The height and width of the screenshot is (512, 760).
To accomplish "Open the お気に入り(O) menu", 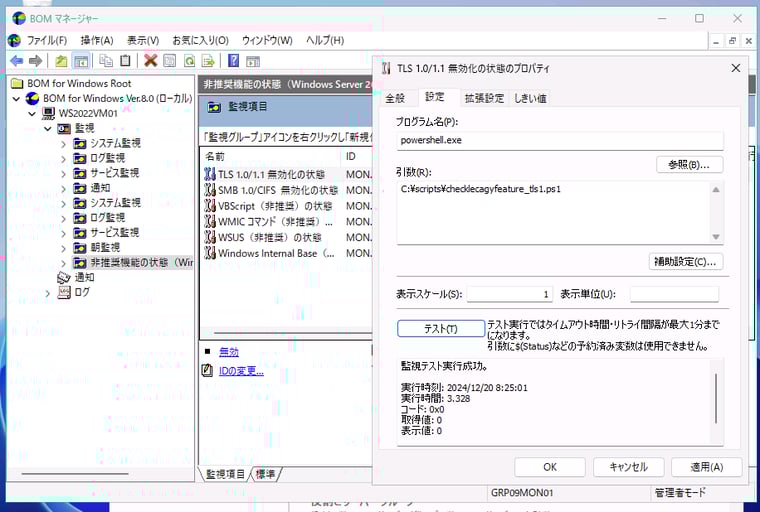I will pos(201,40).
